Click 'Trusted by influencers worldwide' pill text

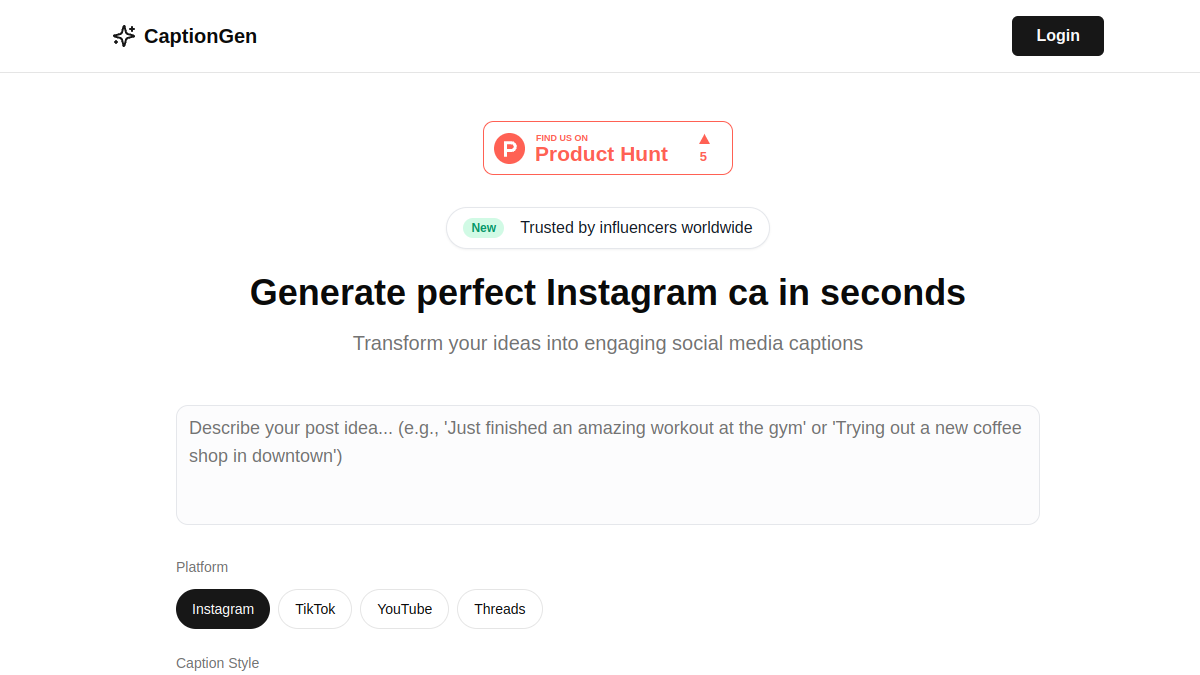point(636,228)
